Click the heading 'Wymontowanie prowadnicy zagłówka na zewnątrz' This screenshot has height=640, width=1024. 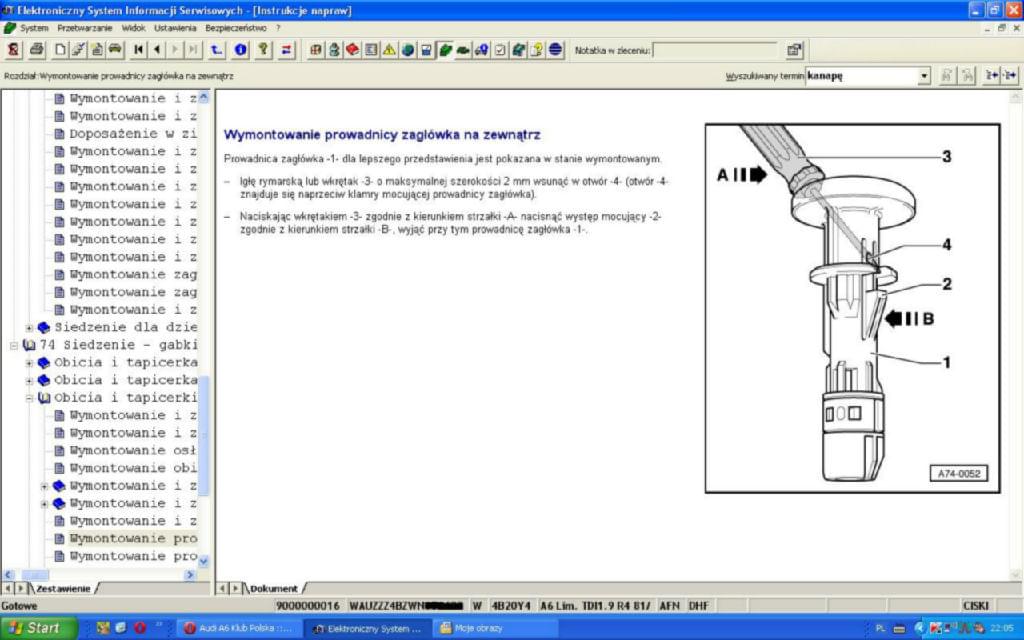[x=382, y=135]
